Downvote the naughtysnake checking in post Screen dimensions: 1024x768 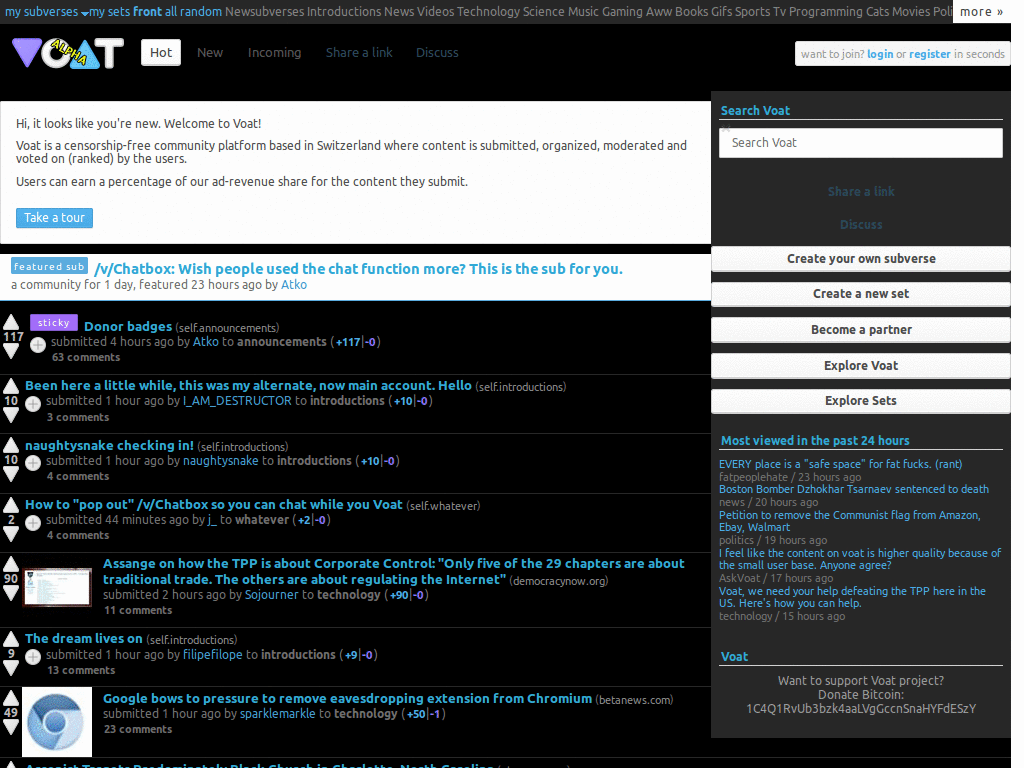(x=10, y=473)
